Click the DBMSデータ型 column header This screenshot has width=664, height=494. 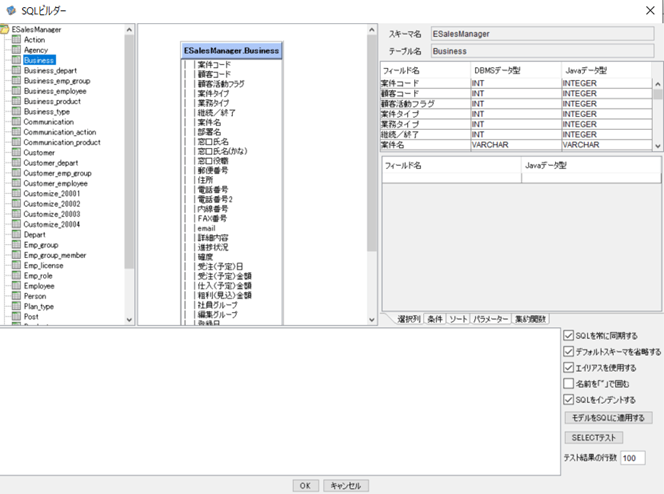point(516,70)
